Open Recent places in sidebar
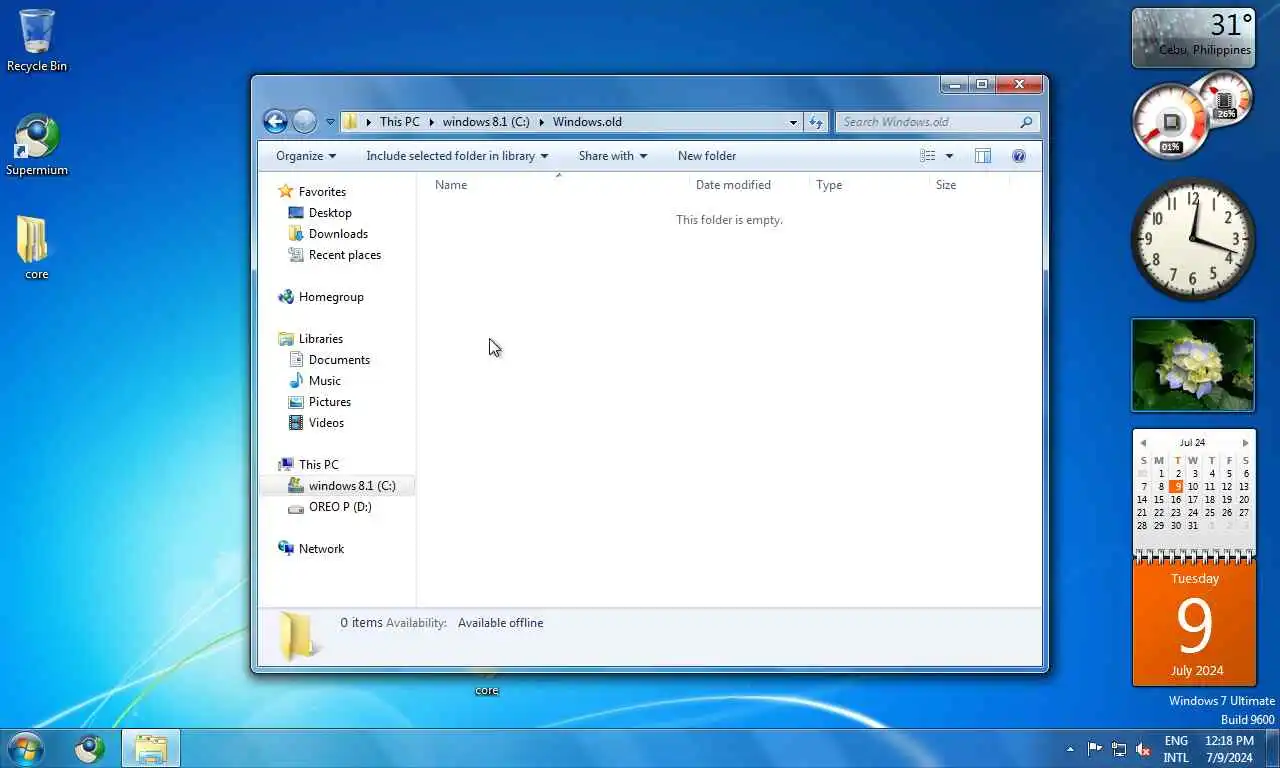 334,255
